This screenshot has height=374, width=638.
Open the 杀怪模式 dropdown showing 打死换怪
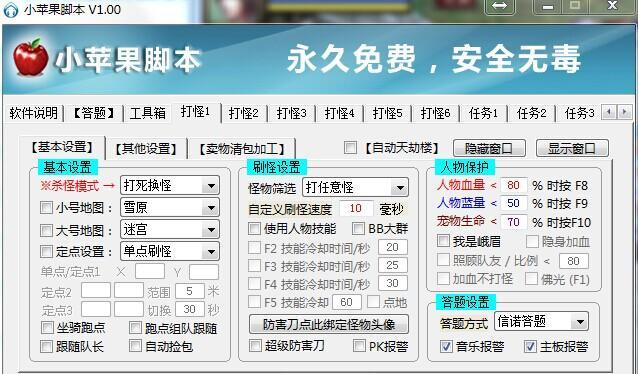click(170, 186)
